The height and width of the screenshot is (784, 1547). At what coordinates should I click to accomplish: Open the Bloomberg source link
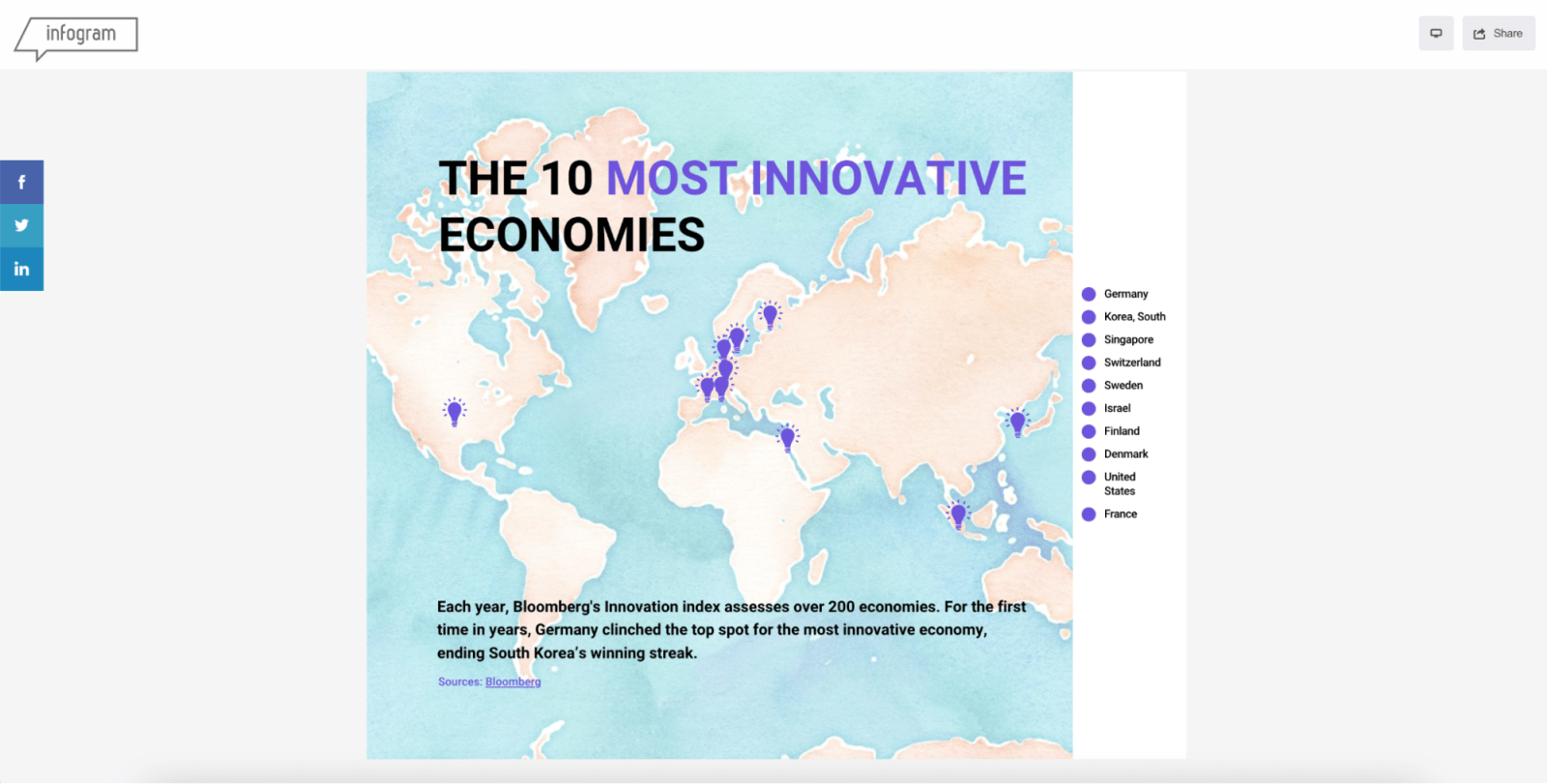click(512, 682)
